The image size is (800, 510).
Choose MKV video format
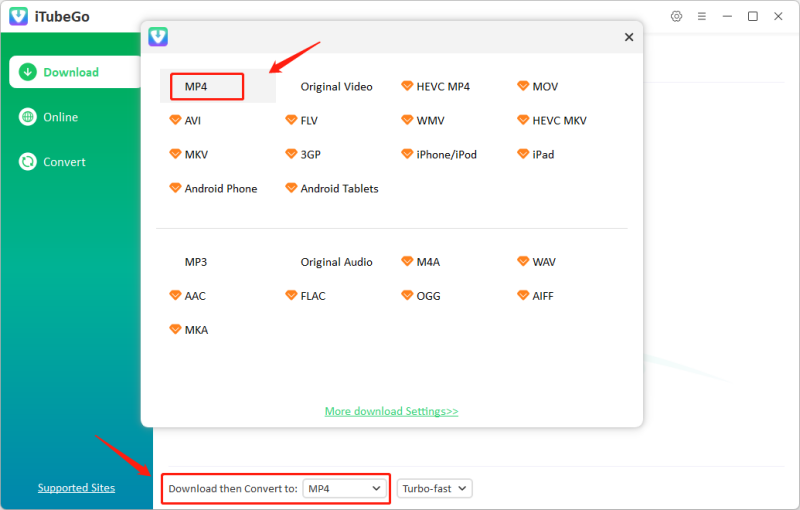coord(196,155)
